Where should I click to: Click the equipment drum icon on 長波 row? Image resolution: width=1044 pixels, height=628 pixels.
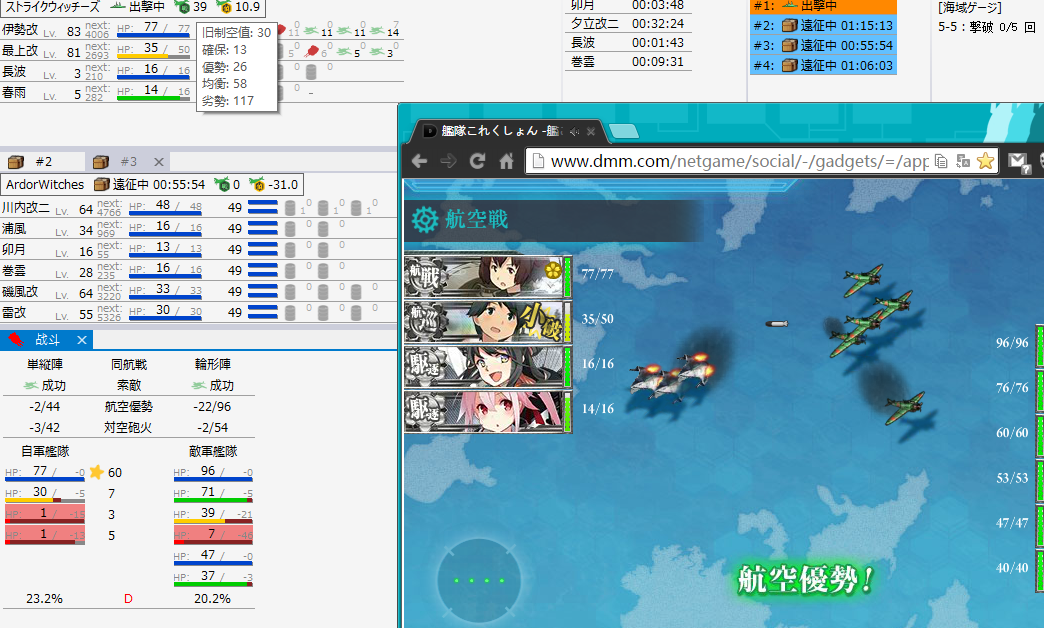point(311,72)
